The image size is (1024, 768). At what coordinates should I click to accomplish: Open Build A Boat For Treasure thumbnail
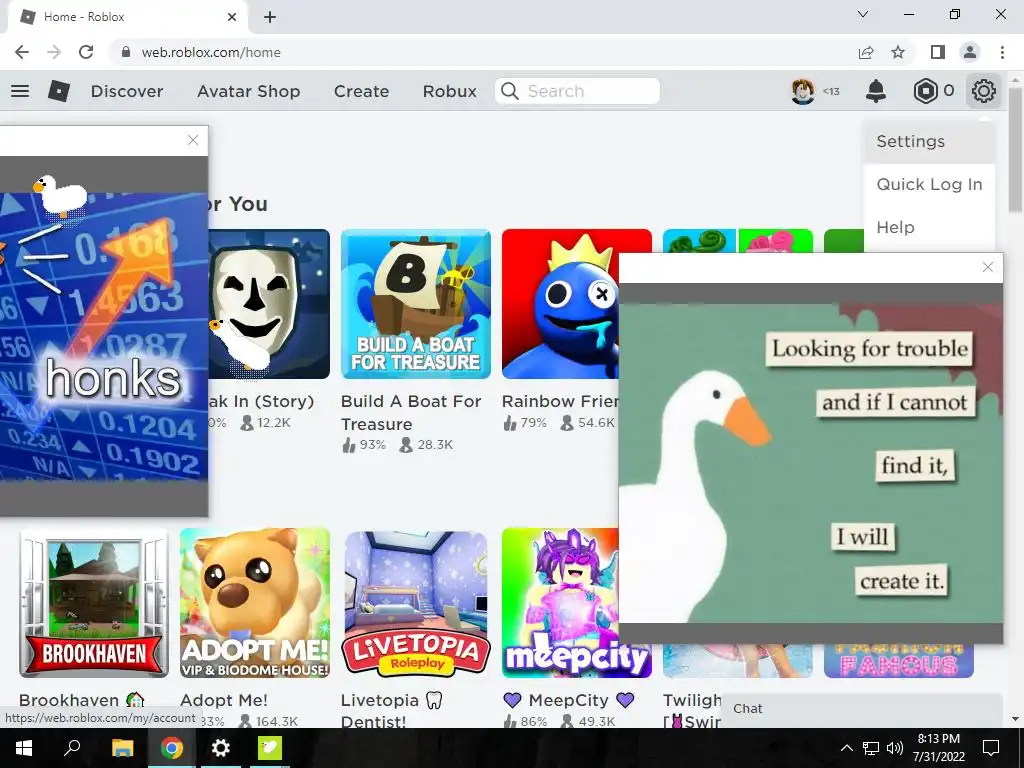pos(415,304)
